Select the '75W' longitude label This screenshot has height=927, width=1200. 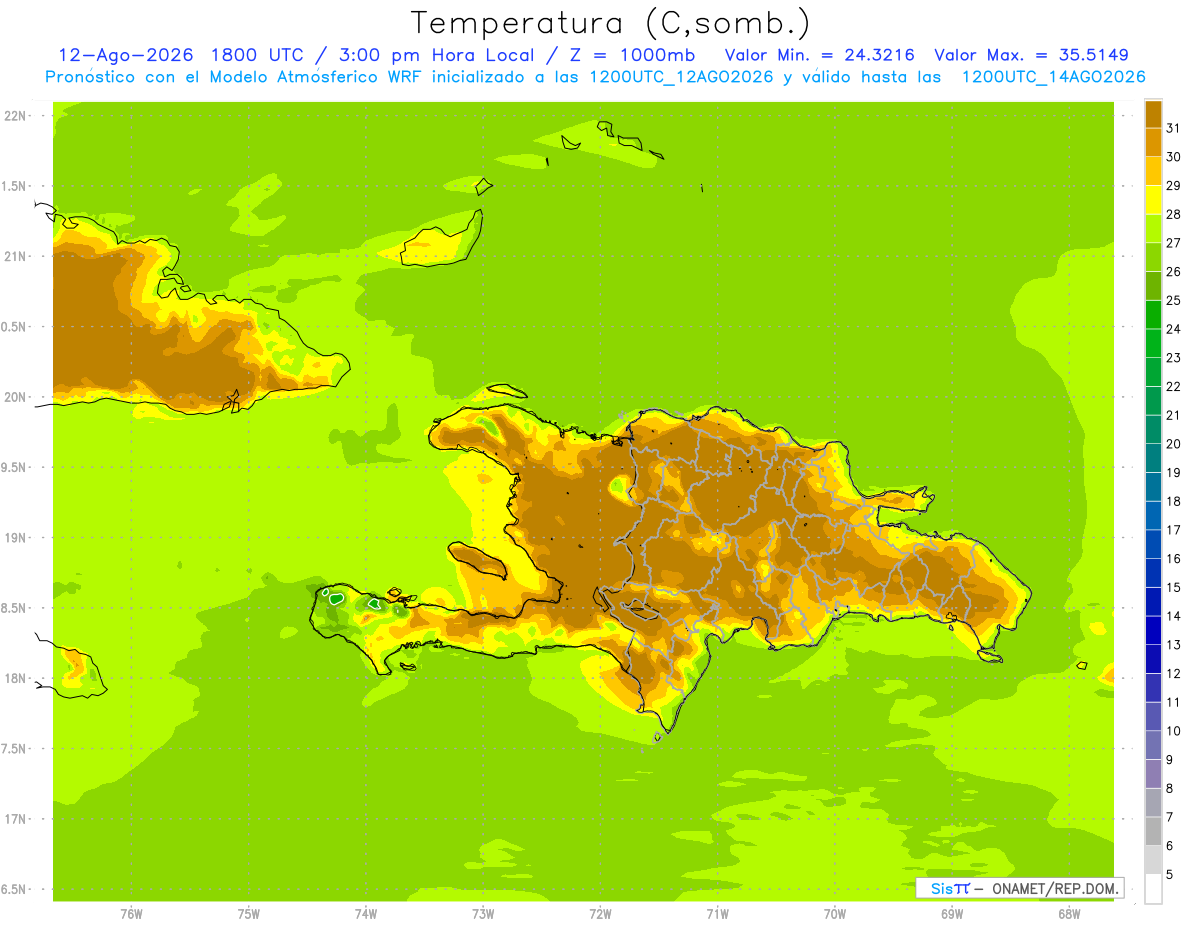249,914
